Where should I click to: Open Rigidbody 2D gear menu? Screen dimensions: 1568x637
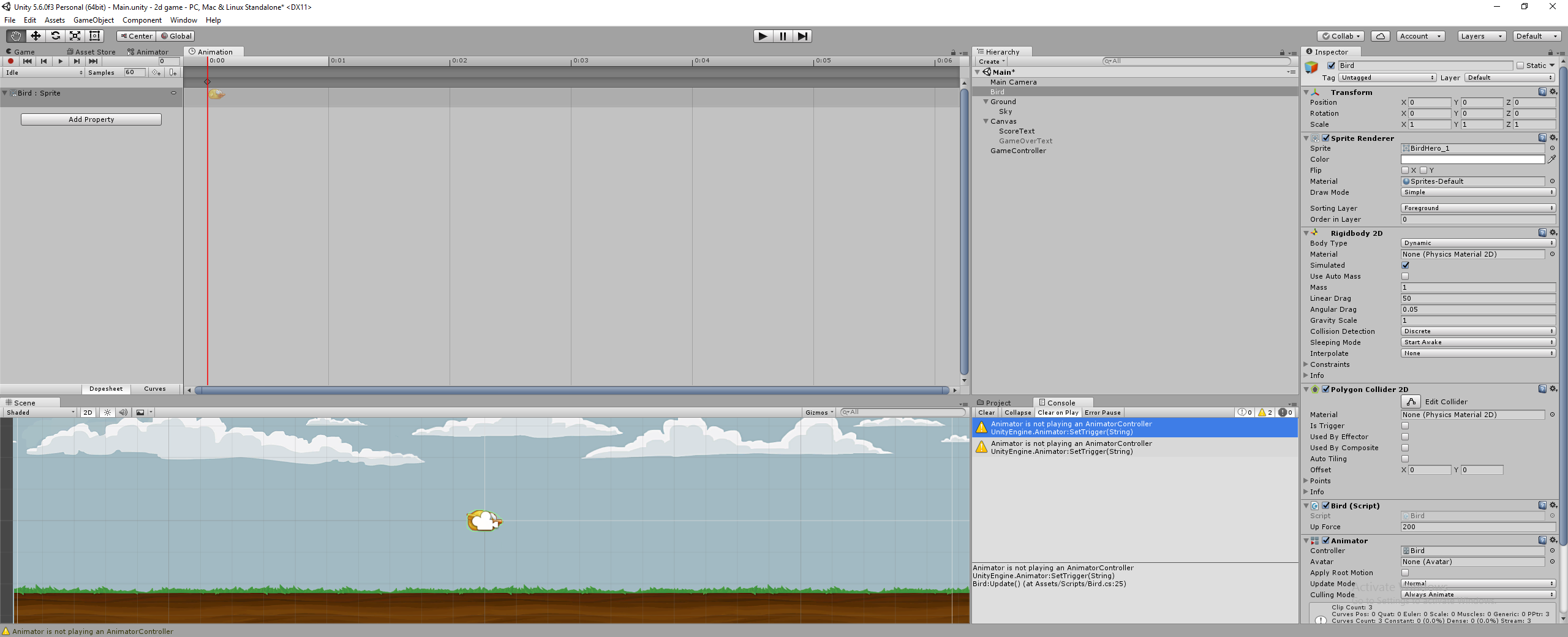[x=1553, y=233]
